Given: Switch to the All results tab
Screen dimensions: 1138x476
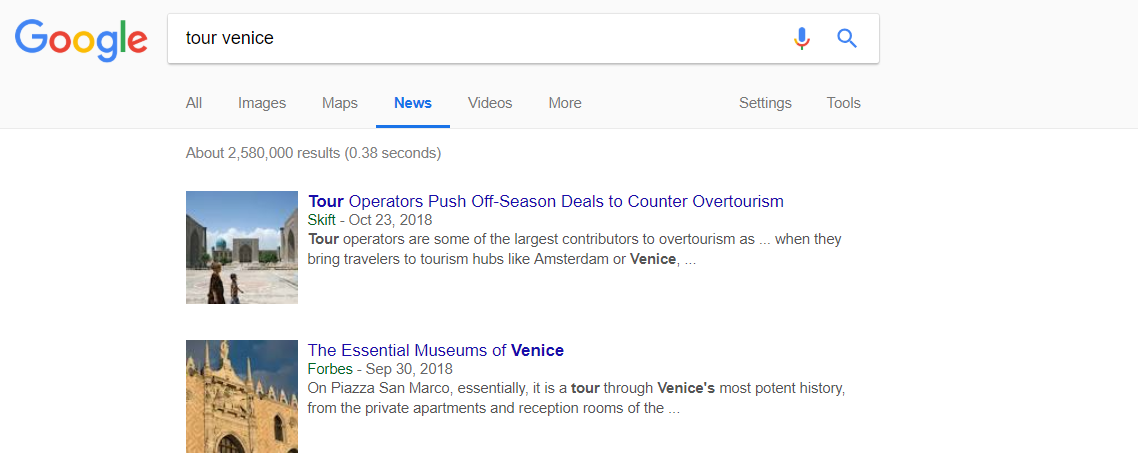Looking at the screenshot, I should coord(194,103).
